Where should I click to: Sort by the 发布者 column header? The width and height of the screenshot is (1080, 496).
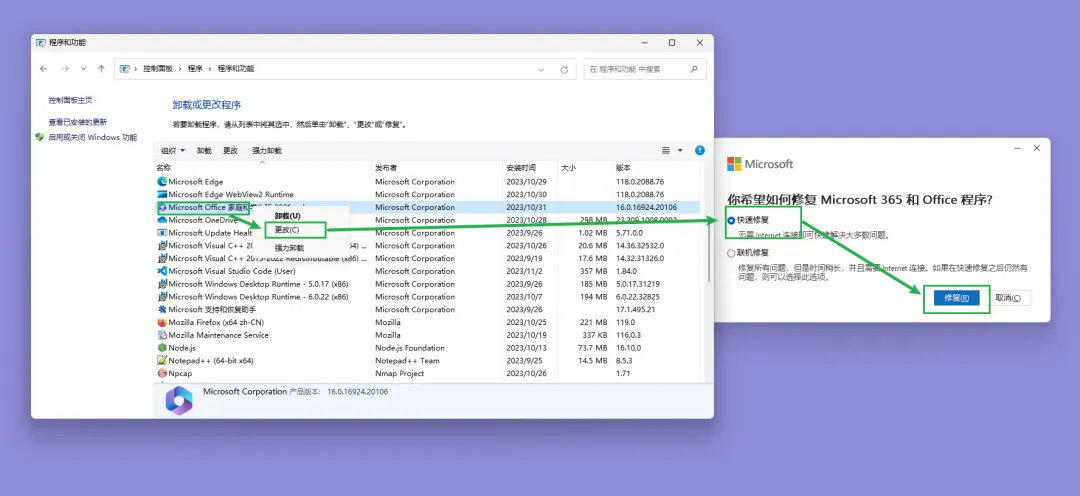pyautogui.click(x=386, y=167)
